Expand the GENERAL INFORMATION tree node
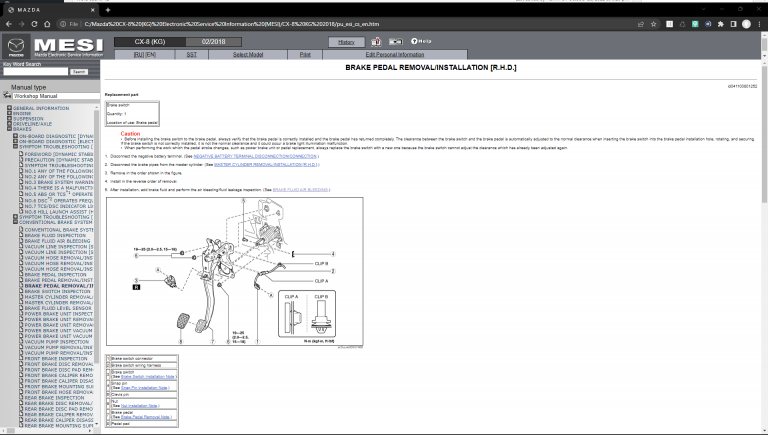 coord(9,108)
